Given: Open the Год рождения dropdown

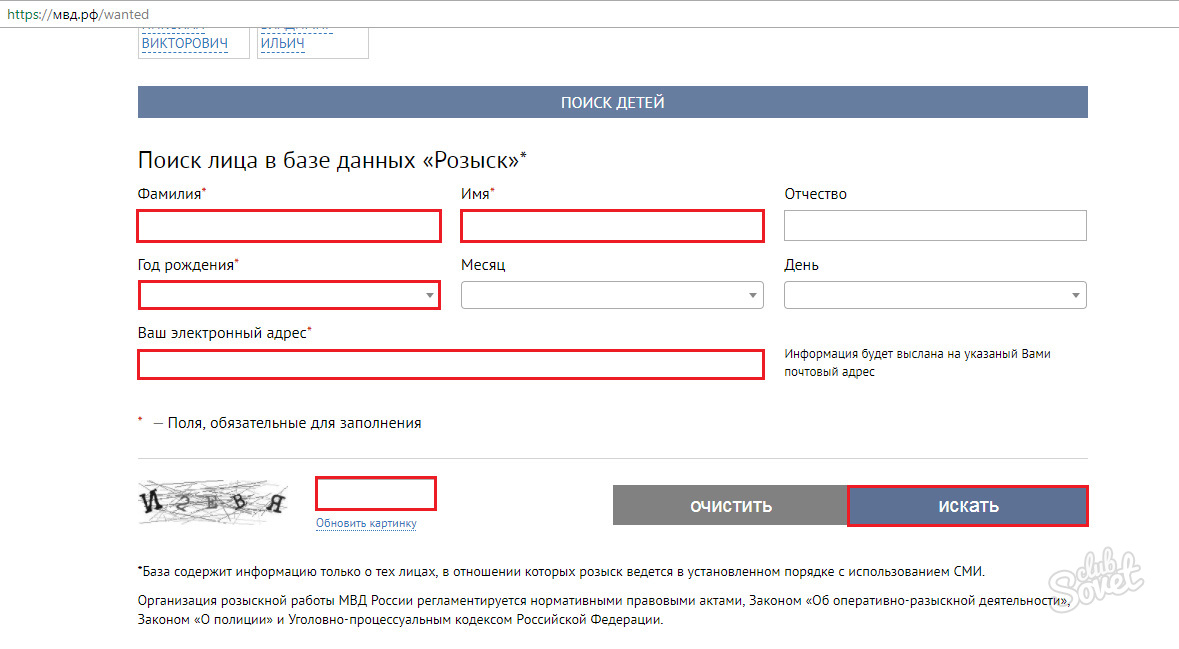Looking at the screenshot, I should [289, 295].
